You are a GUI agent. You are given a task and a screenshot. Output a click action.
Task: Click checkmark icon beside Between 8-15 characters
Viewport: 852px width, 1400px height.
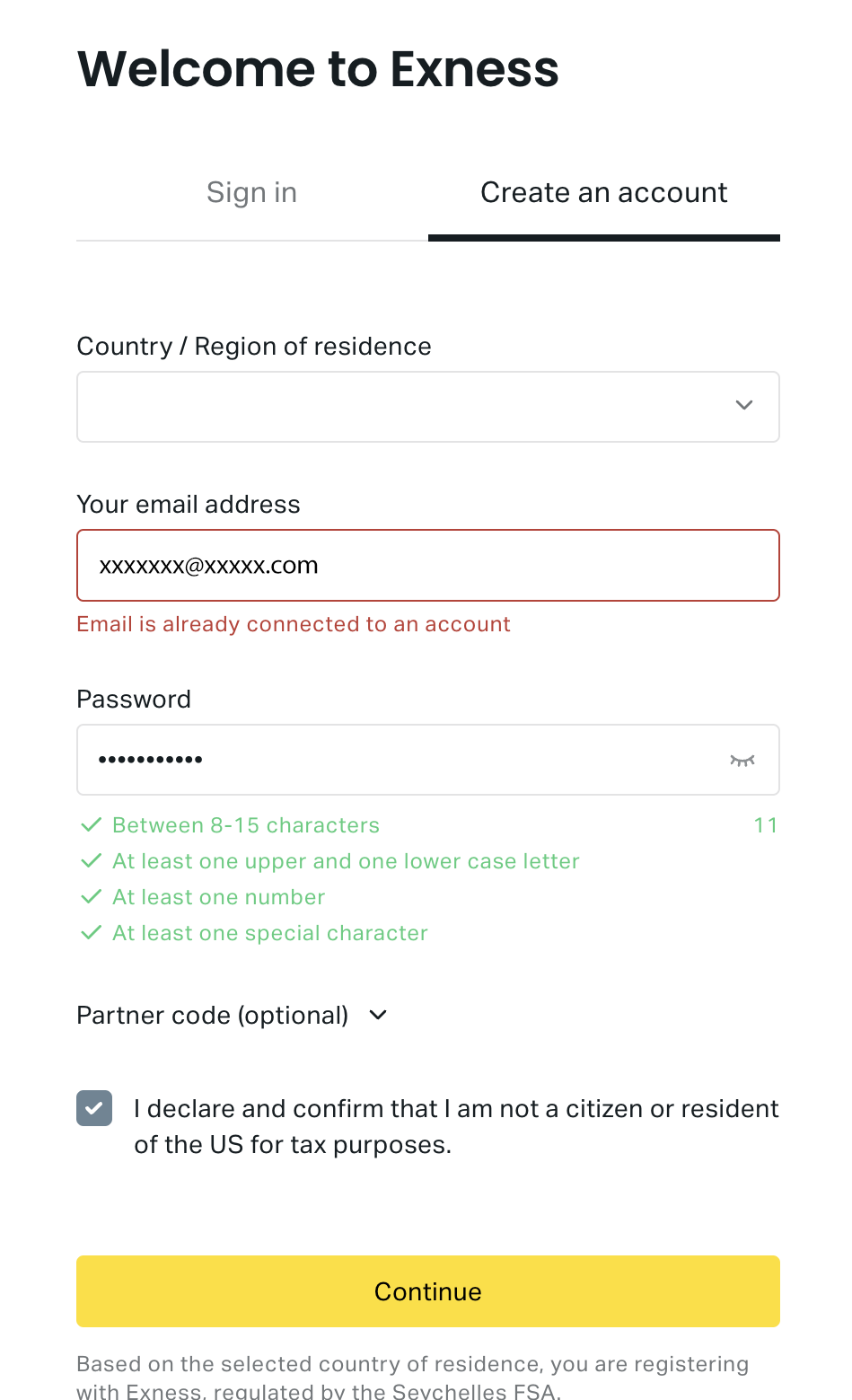click(91, 824)
